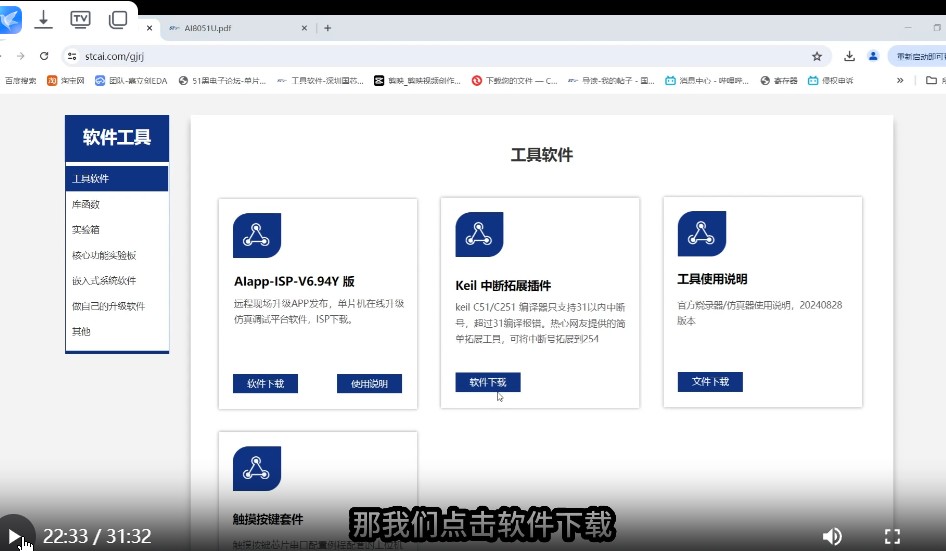The image size is (946, 551).
Task: Click the Keil 中断拓展插件 card icon
Action: click(x=479, y=234)
